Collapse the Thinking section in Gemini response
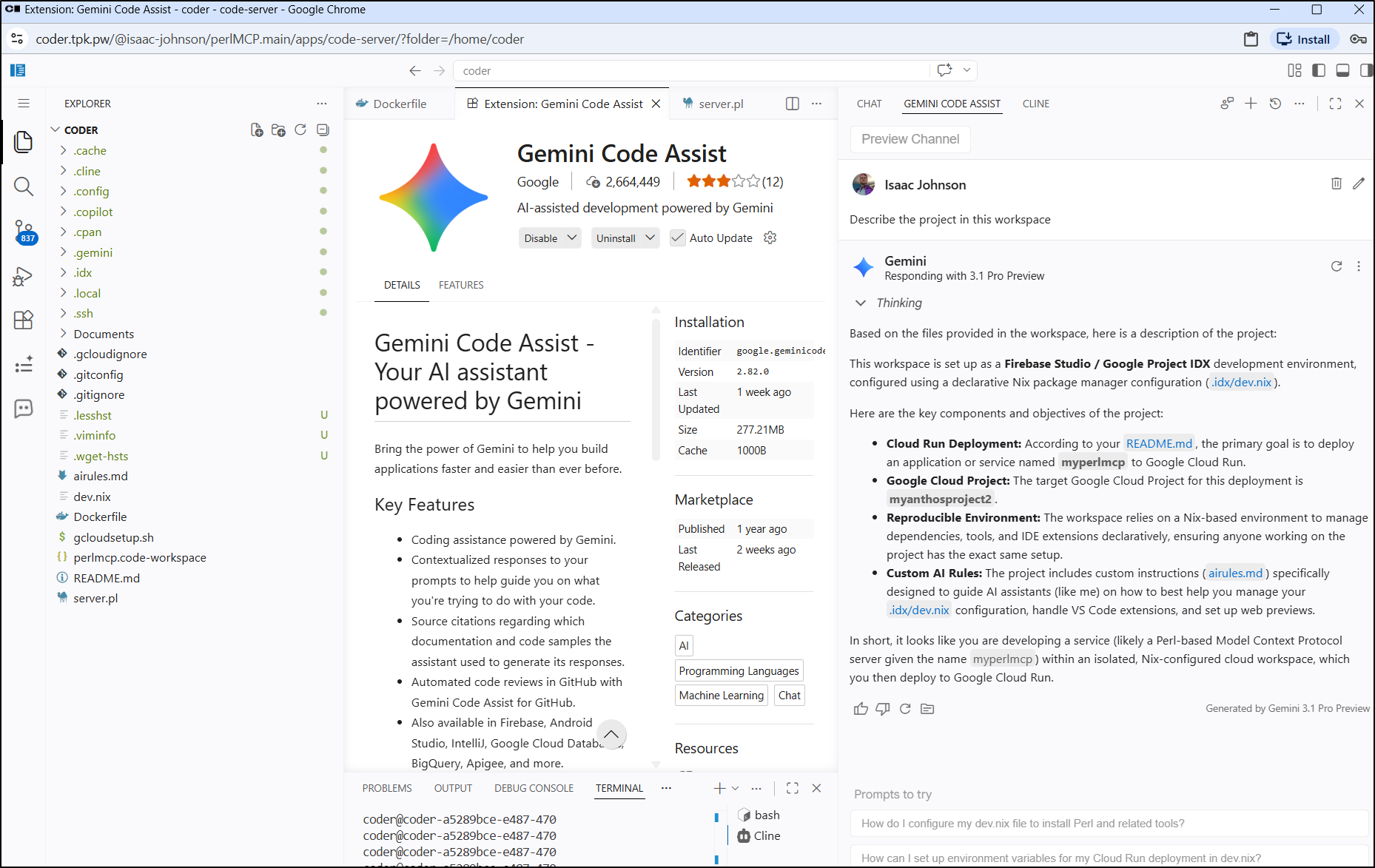Viewport: 1375px width, 868px height. [x=861, y=303]
